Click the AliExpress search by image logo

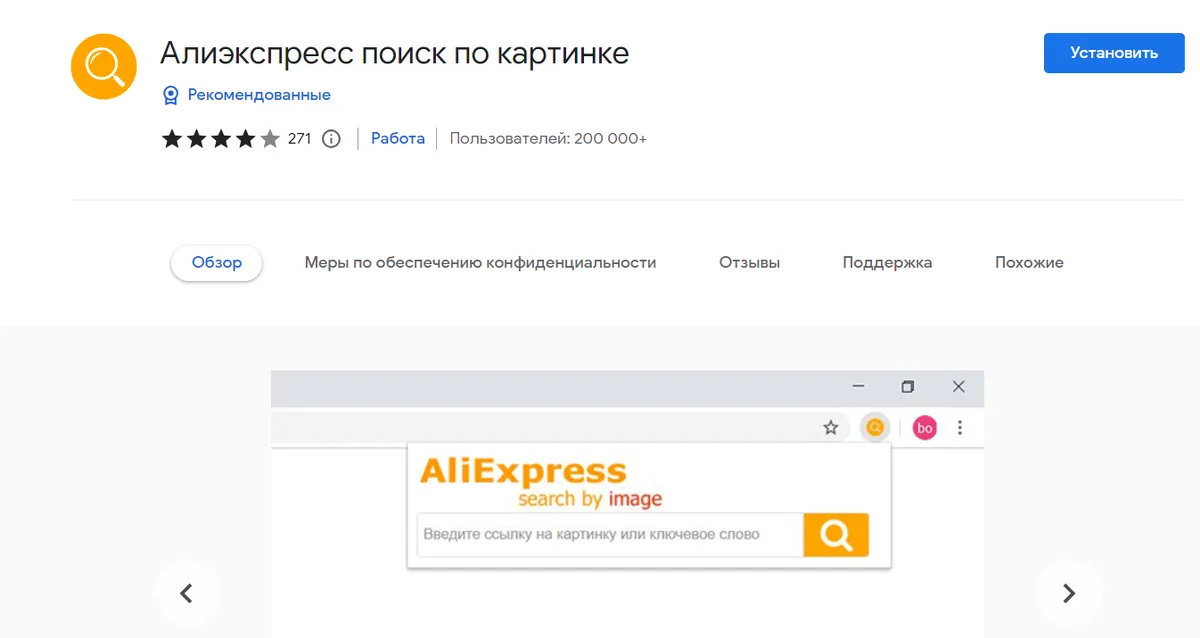(x=540, y=482)
